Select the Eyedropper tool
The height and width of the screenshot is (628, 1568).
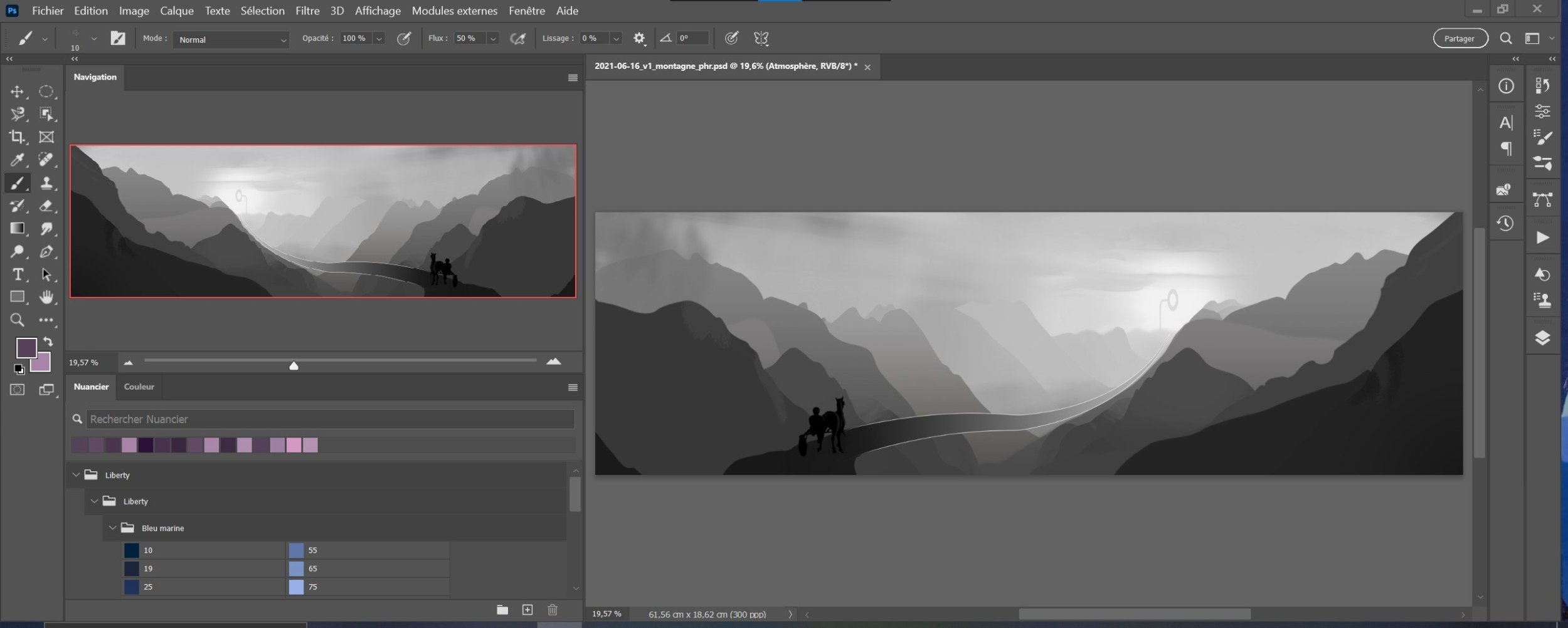tap(17, 160)
